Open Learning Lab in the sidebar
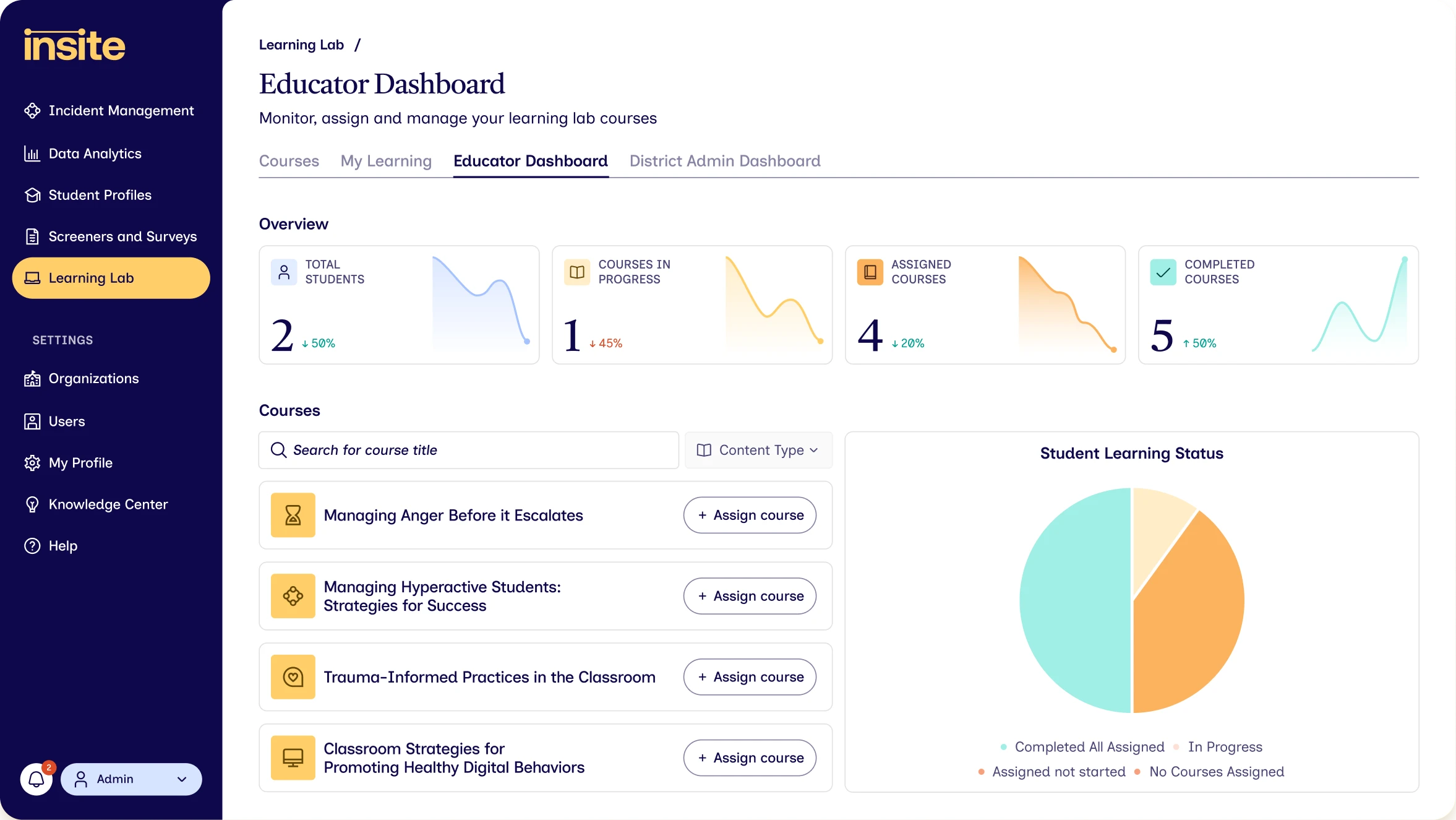Screen dimensions: 1456x820 click(x=111, y=278)
